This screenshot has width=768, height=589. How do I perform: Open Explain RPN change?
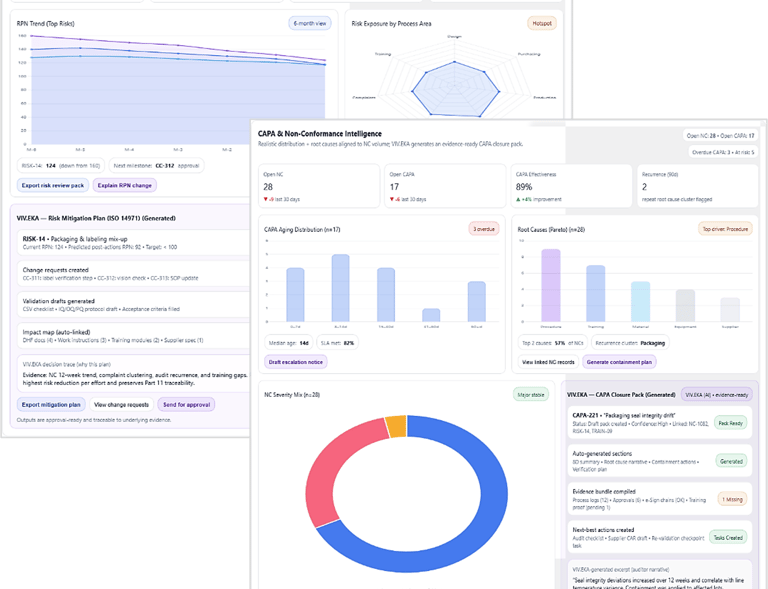pyautogui.click(x=125, y=186)
